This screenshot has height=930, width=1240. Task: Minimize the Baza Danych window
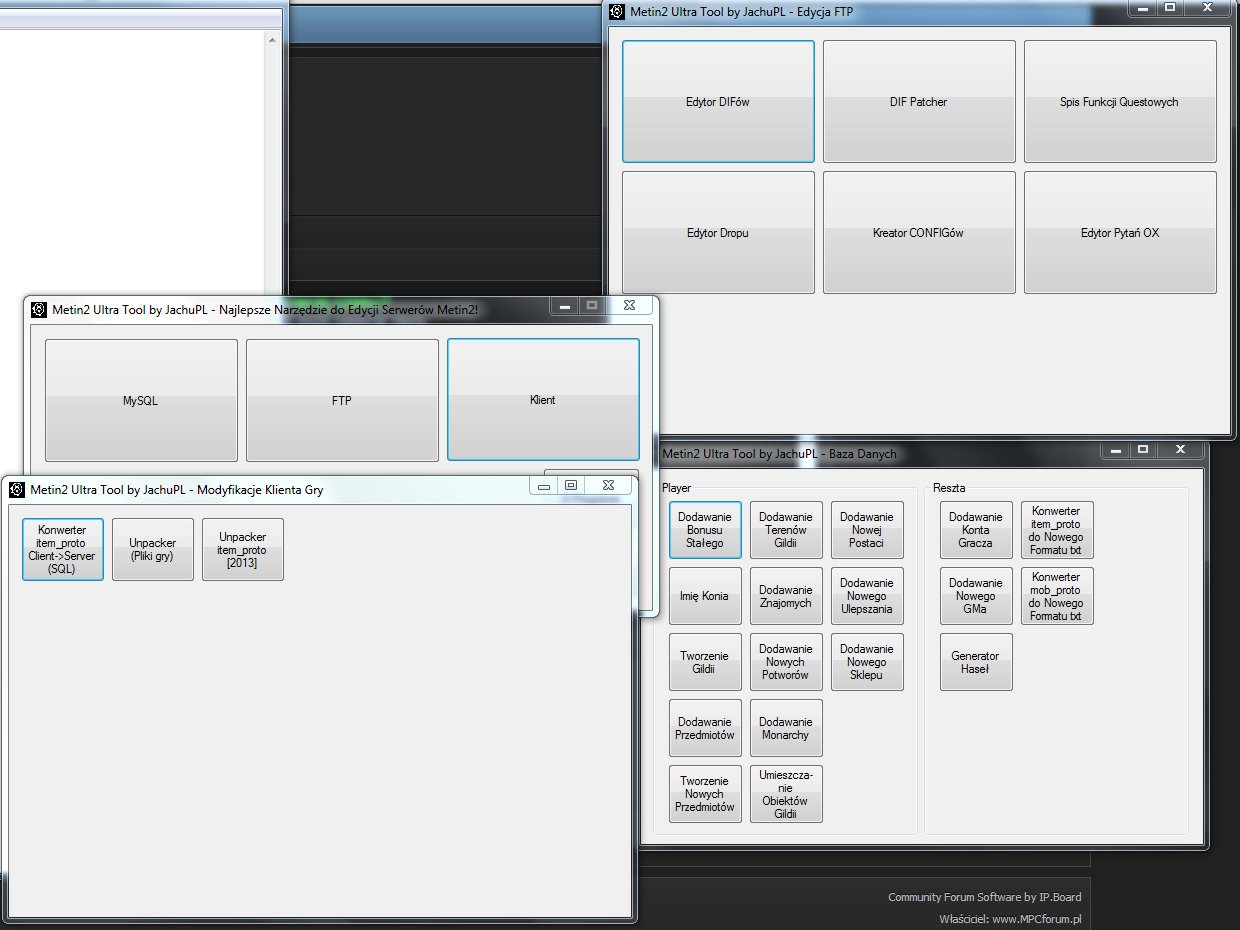(x=1116, y=450)
